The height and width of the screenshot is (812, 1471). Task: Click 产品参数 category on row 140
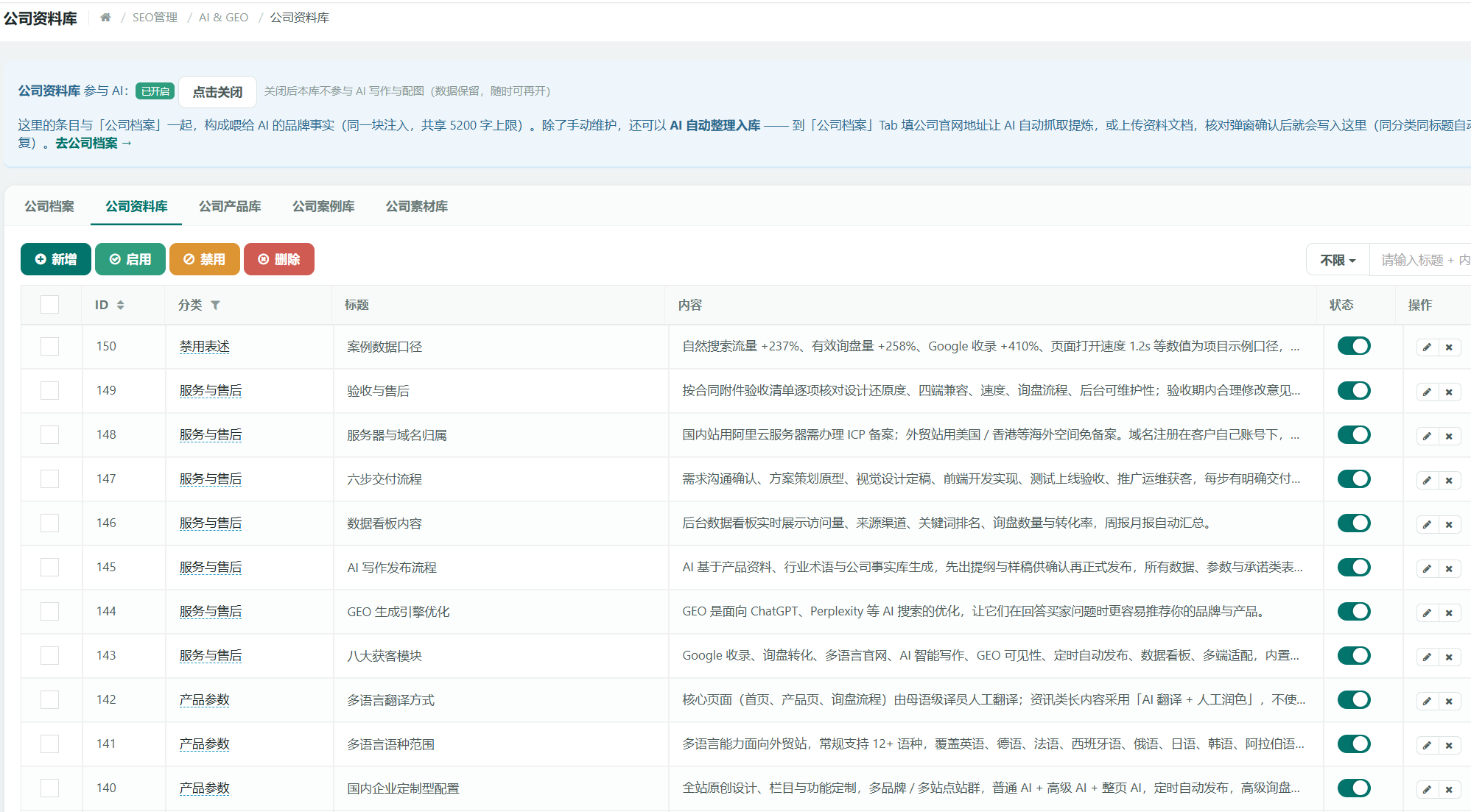(205, 788)
